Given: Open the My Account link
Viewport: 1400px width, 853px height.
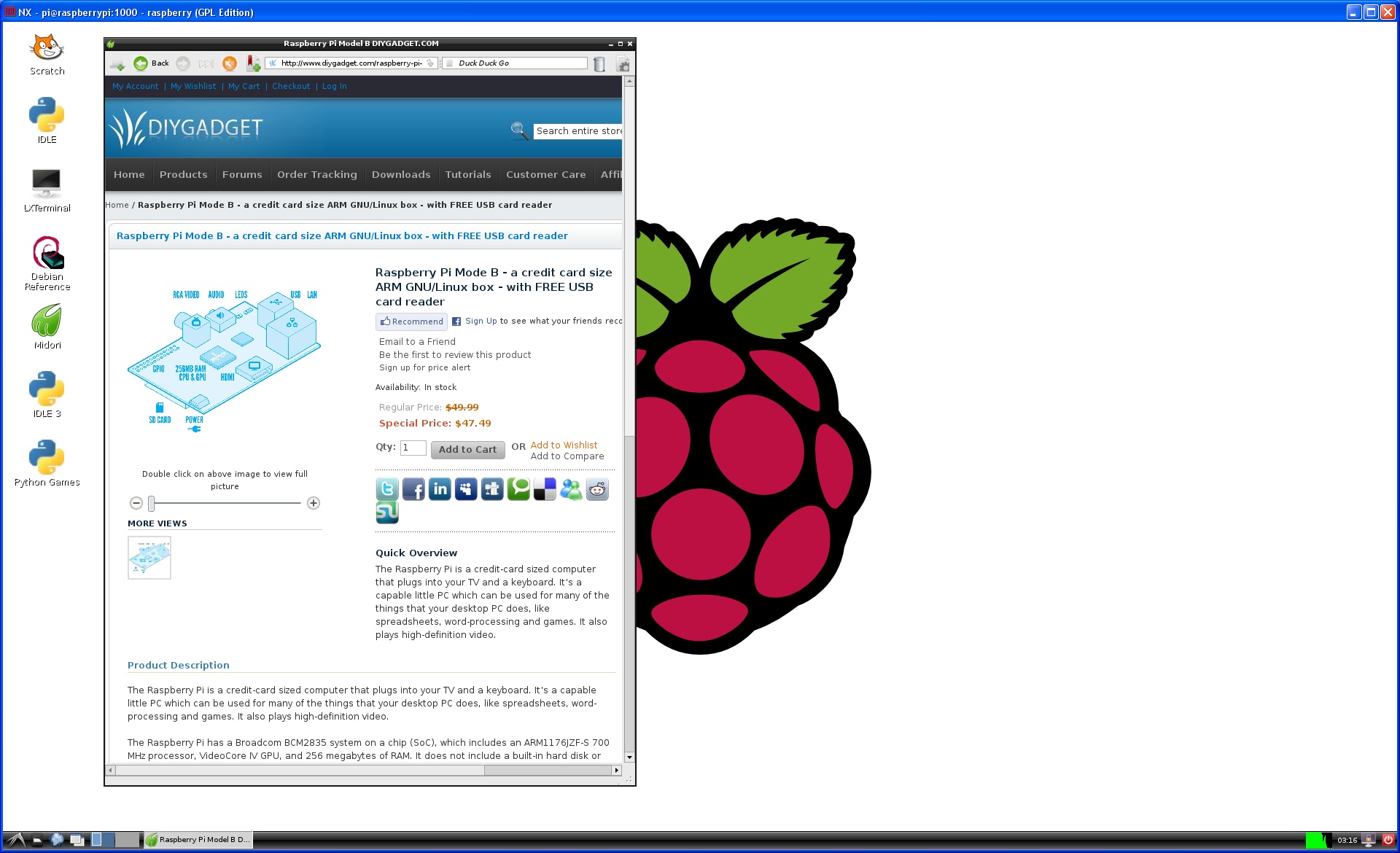Looking at the screenshot, I should [x=136, y=86].
